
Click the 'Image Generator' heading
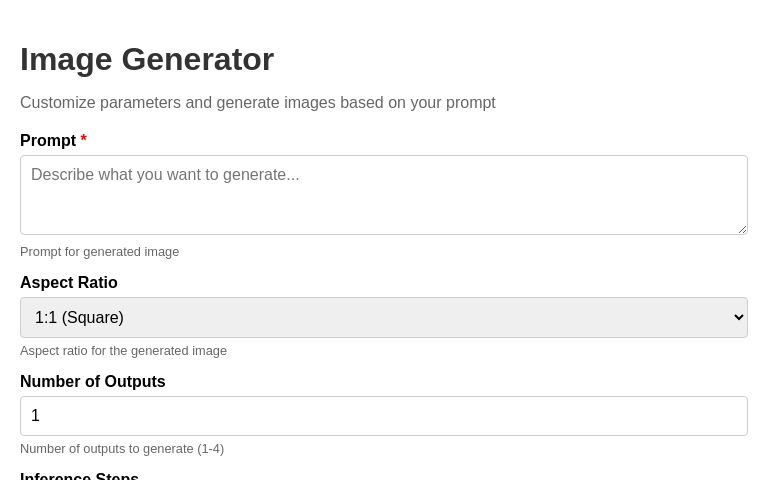pyautogui.click(x=147, y=60)
